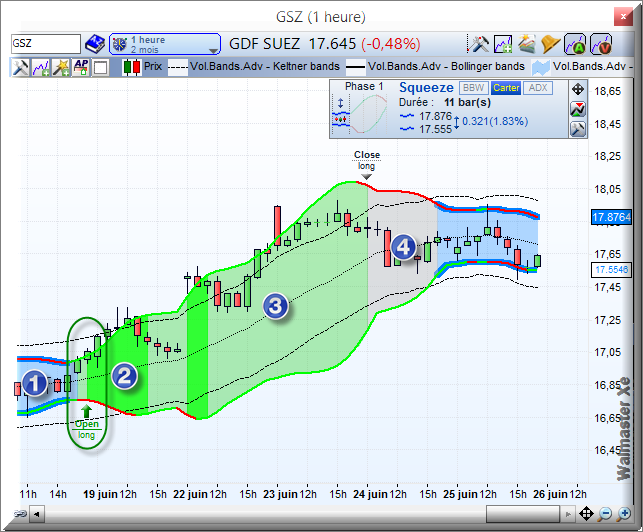Open the hammer and pick settings icon in the top toolbar
643x532 pixels.
click(x=478, y=44)
